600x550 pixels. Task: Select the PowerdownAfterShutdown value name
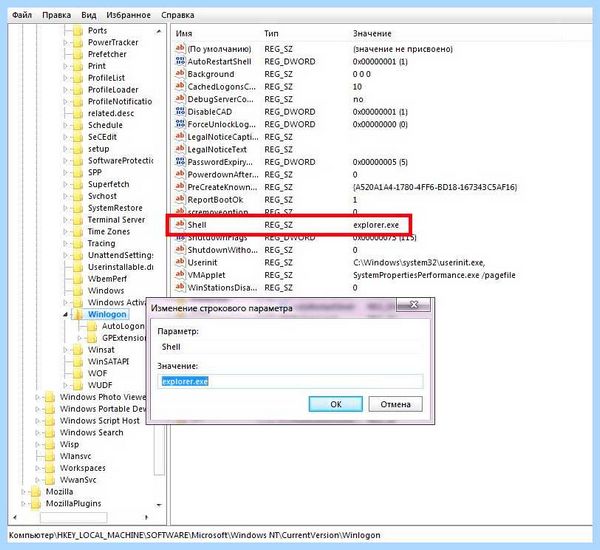[x=223, y=175]
